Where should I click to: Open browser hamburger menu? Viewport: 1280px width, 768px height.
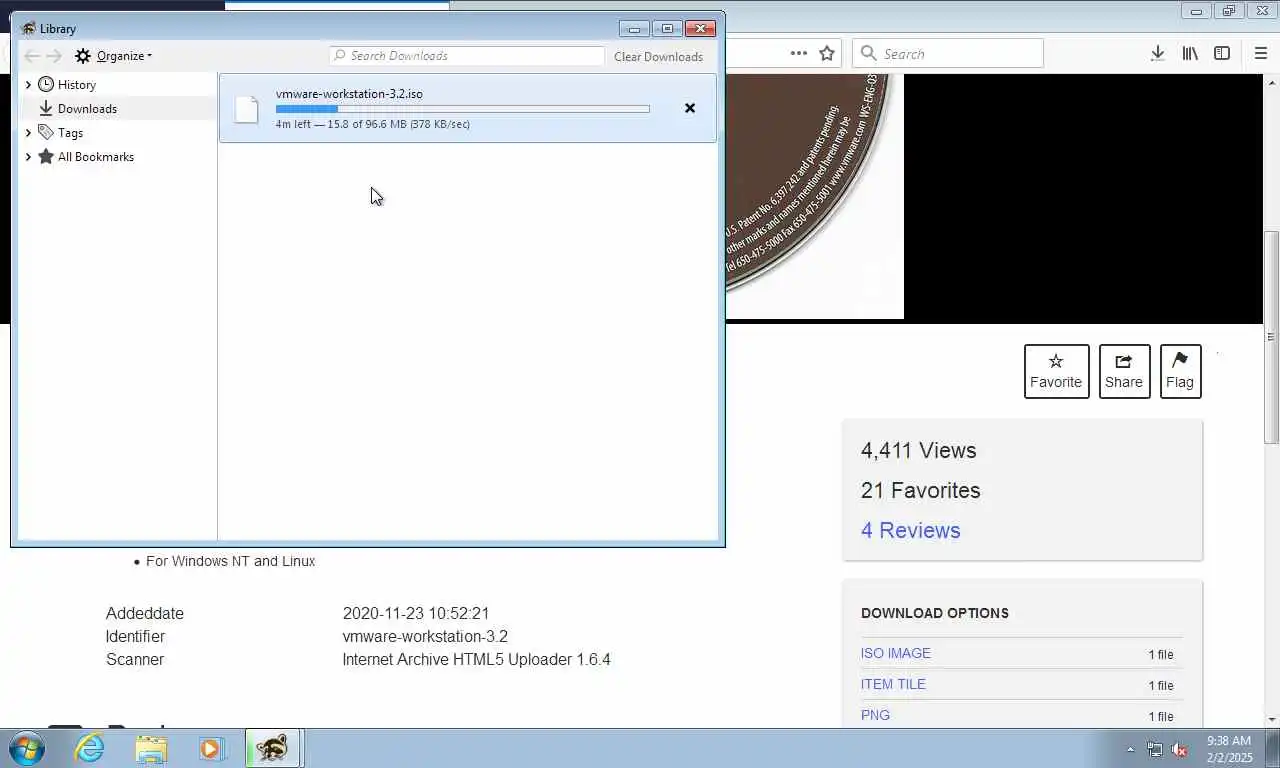(x=1260, y=53)
